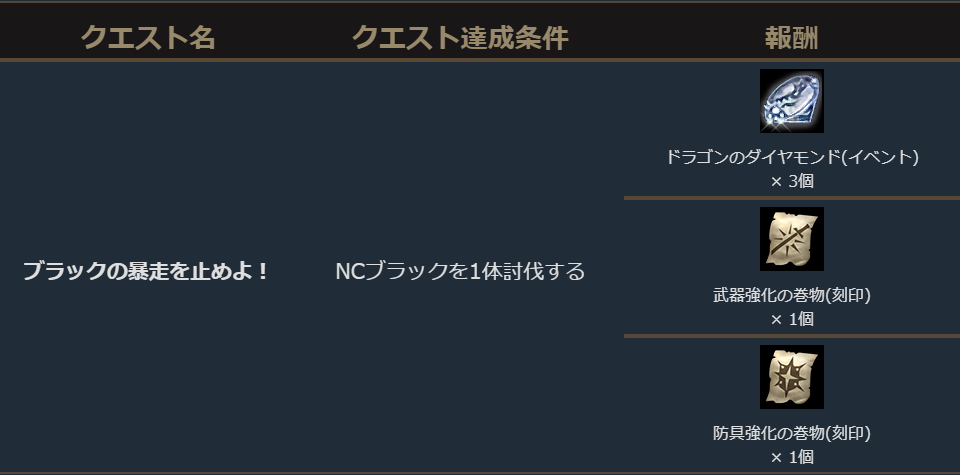
Task: Click the 報酬 column header
Action: [x=791, y=38]
